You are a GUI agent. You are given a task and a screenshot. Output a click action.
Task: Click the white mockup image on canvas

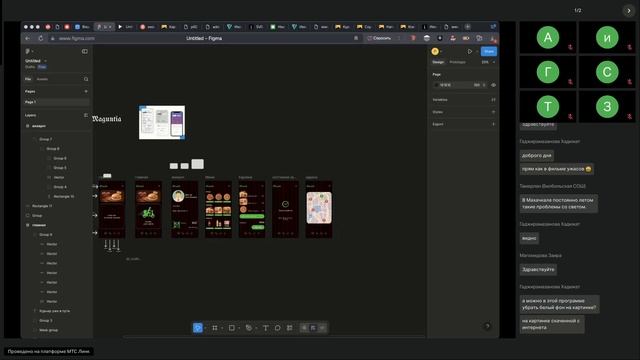pos(162,122)
